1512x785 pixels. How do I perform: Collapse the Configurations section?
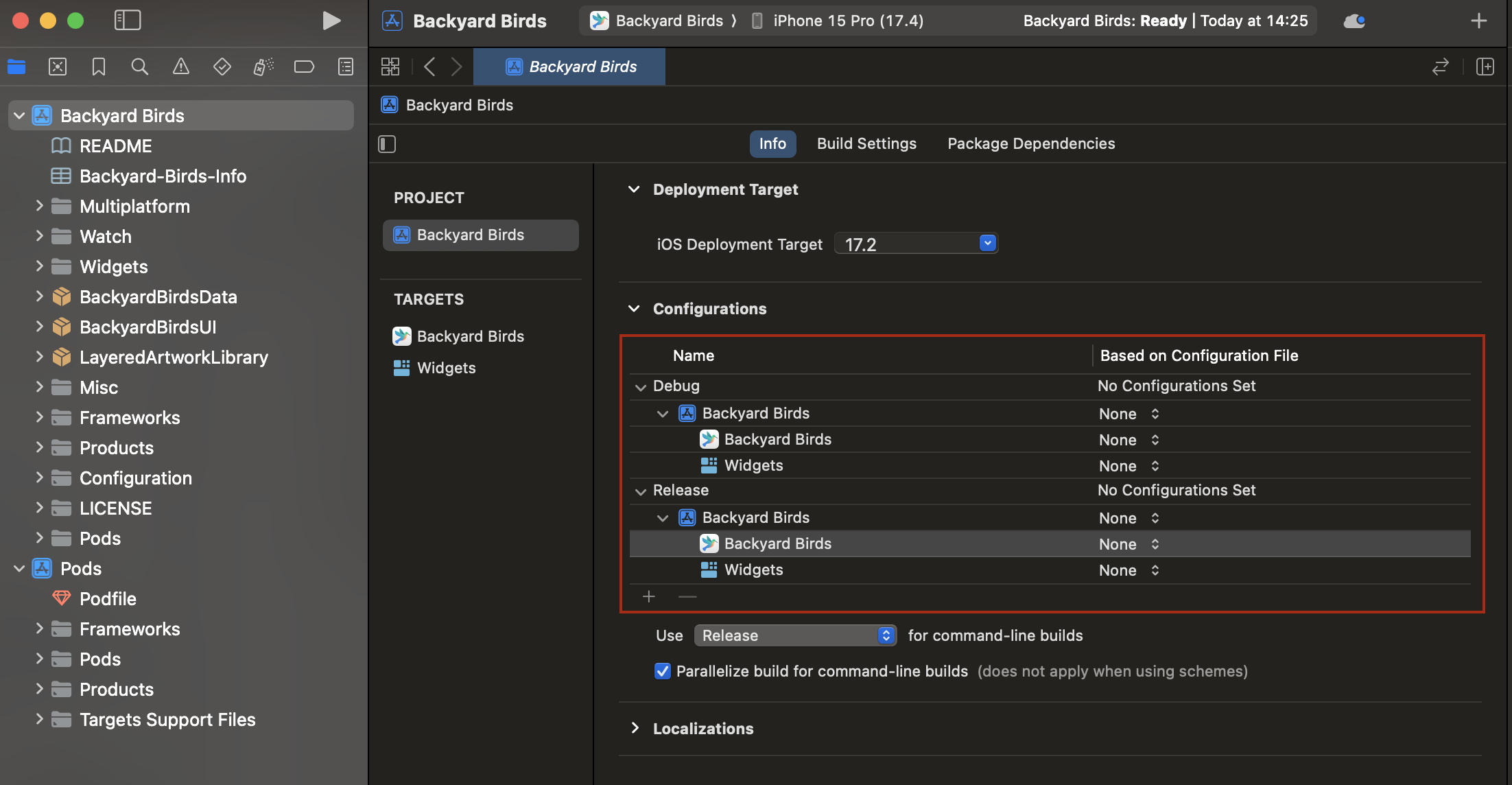pos(634,309)
